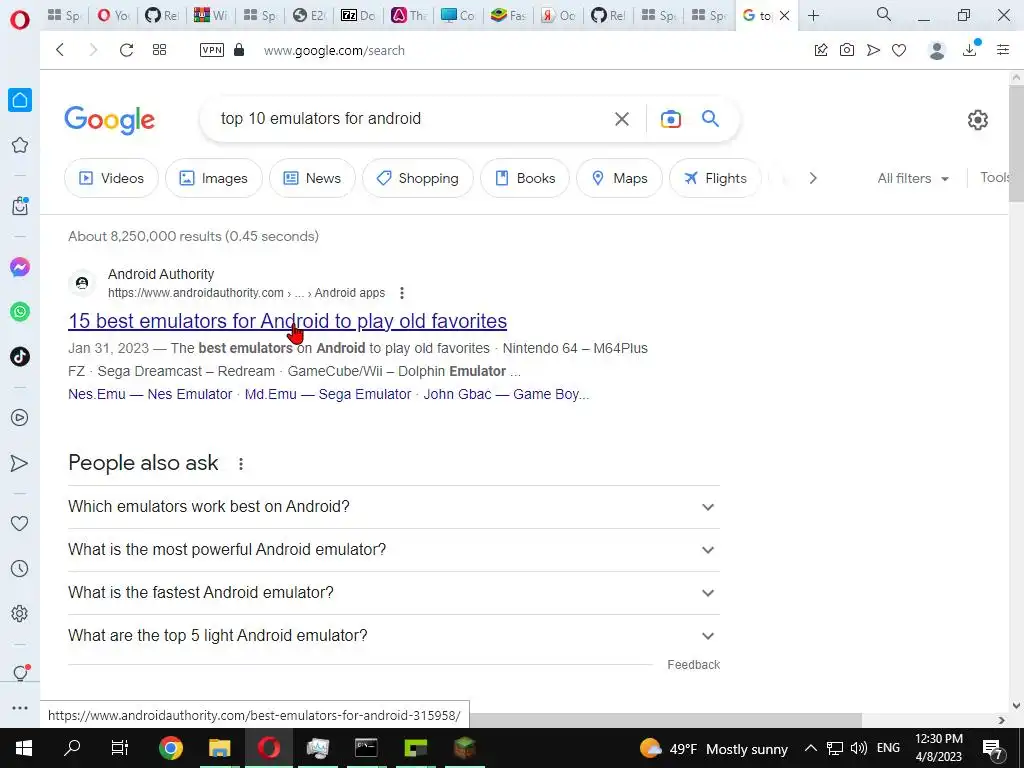Image resolution: width=1024 pixels, height=768 pixels.
Task: Open Home in the Opera sidebar
Action: click(20, 100)
